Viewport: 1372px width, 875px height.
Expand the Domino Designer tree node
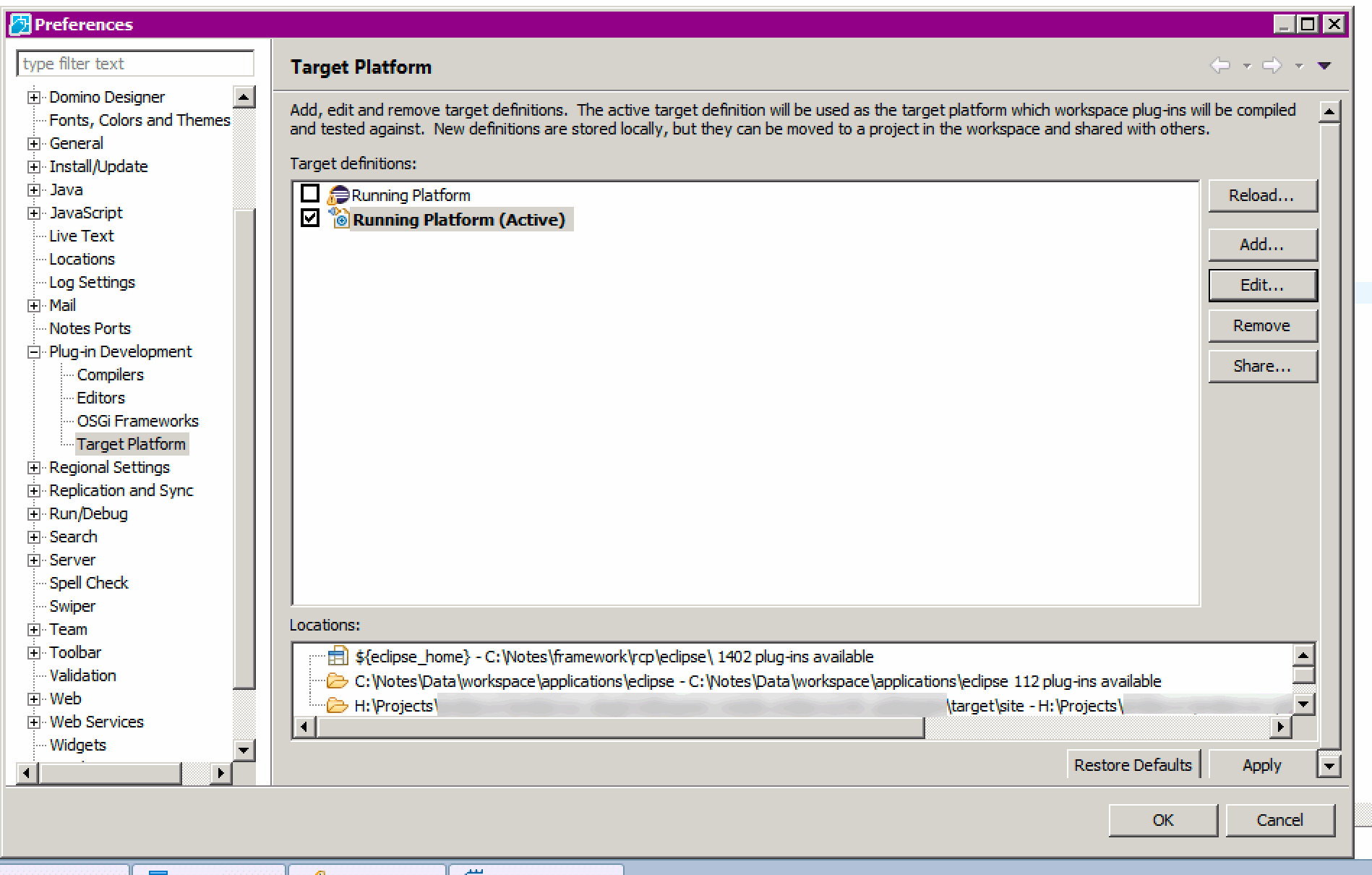click(33, 97)
